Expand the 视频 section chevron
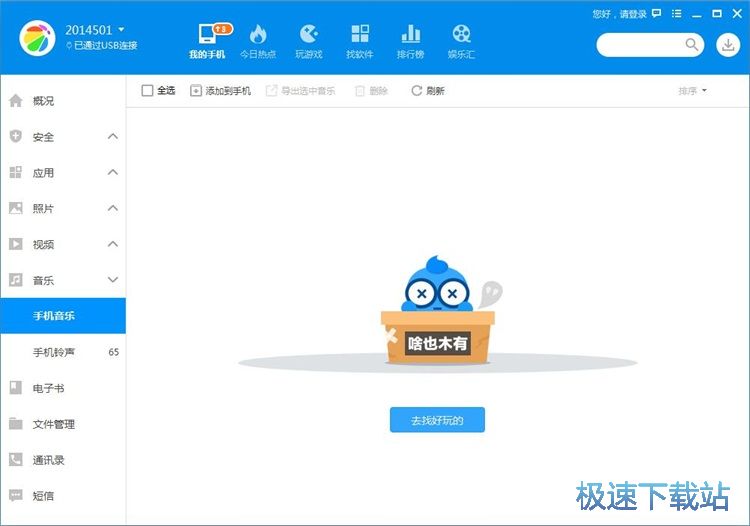This screenshot has width=750, height=526. pyautogui.click(x=113, y=244)
